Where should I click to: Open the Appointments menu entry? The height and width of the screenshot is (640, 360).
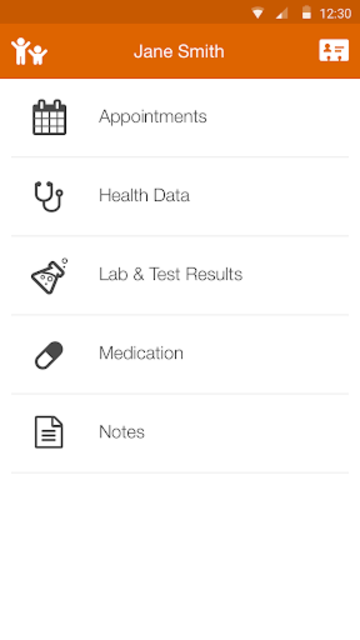tap(153, 117)
